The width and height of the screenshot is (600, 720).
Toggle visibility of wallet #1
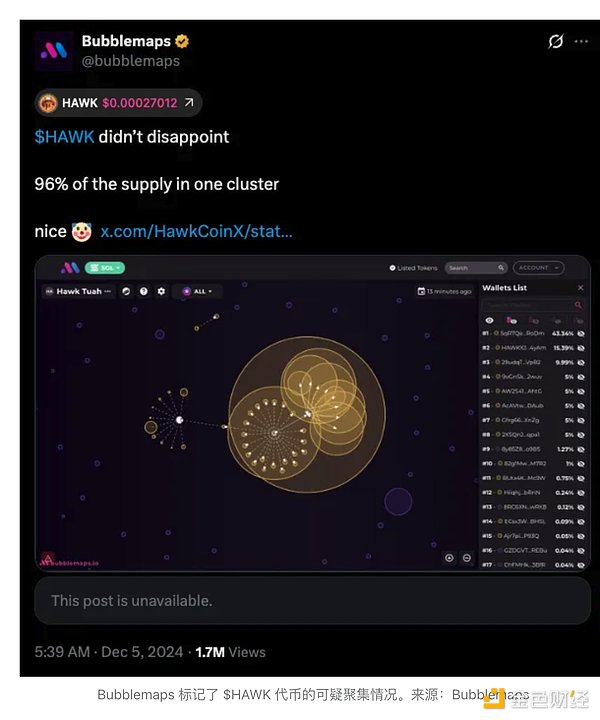(581, 333)
